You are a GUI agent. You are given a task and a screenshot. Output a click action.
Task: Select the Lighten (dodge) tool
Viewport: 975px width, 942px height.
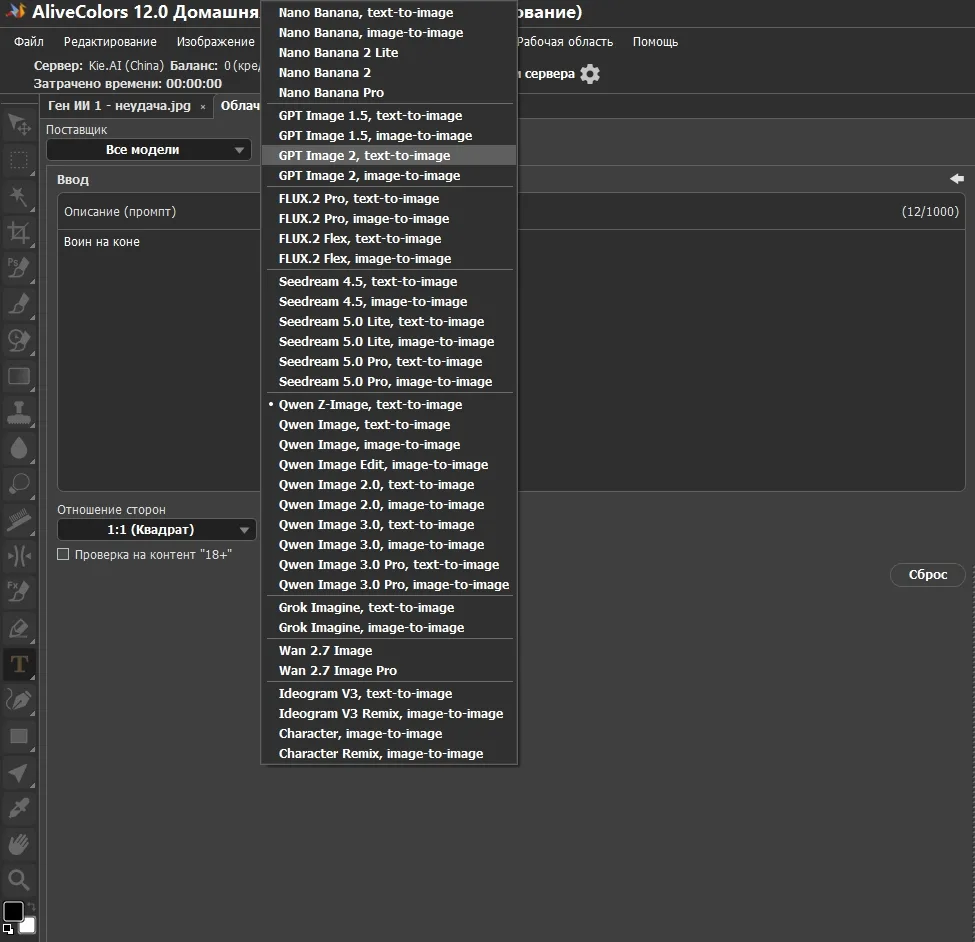coord(19,484)
